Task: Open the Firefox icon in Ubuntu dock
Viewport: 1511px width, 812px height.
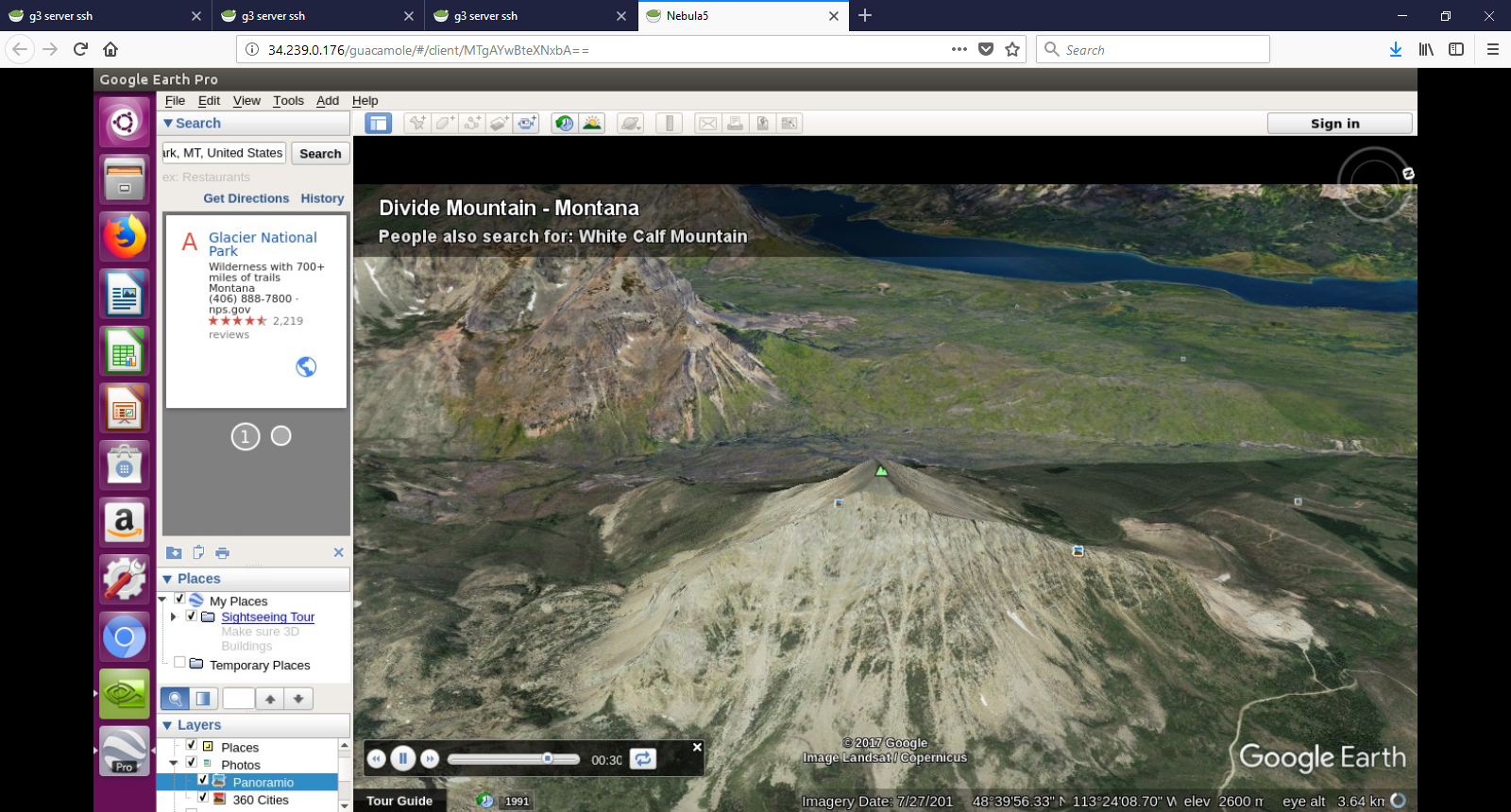Action: [125, 236]
